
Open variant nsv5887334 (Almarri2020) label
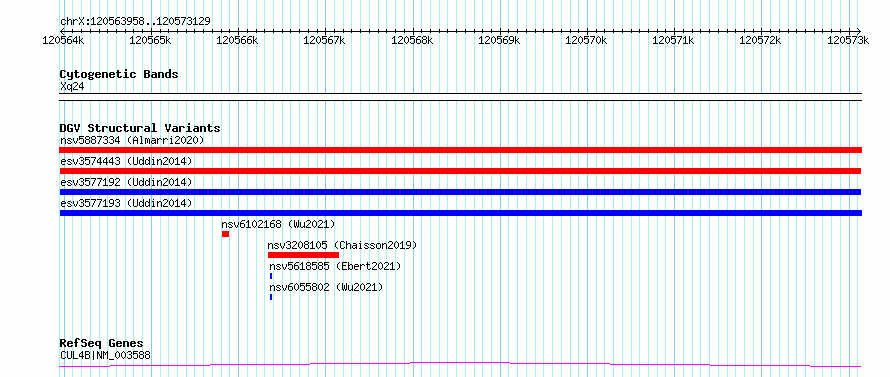tap(132, 140)
